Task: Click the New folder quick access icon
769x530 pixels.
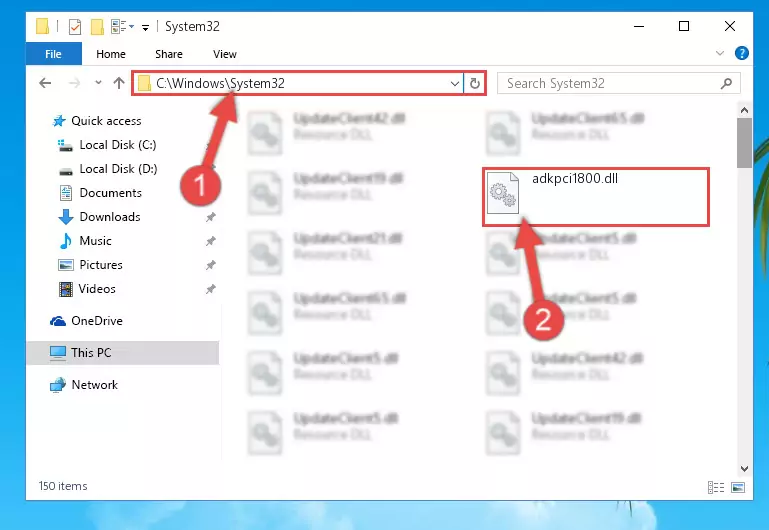Action: pyautogui.click(x=97, y=26)
